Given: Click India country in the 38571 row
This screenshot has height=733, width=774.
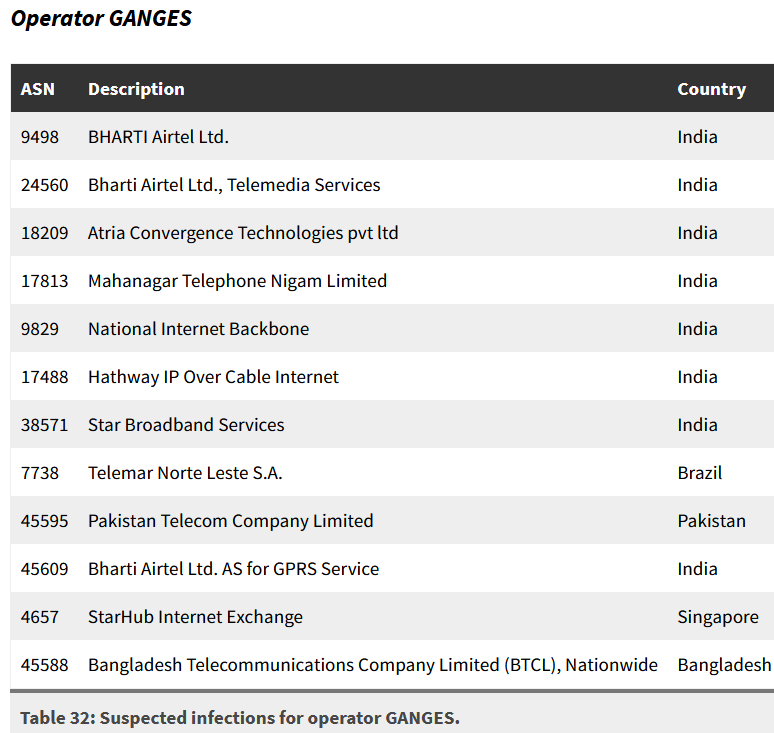Looking at the screenshot, I should tap(697, 424).
